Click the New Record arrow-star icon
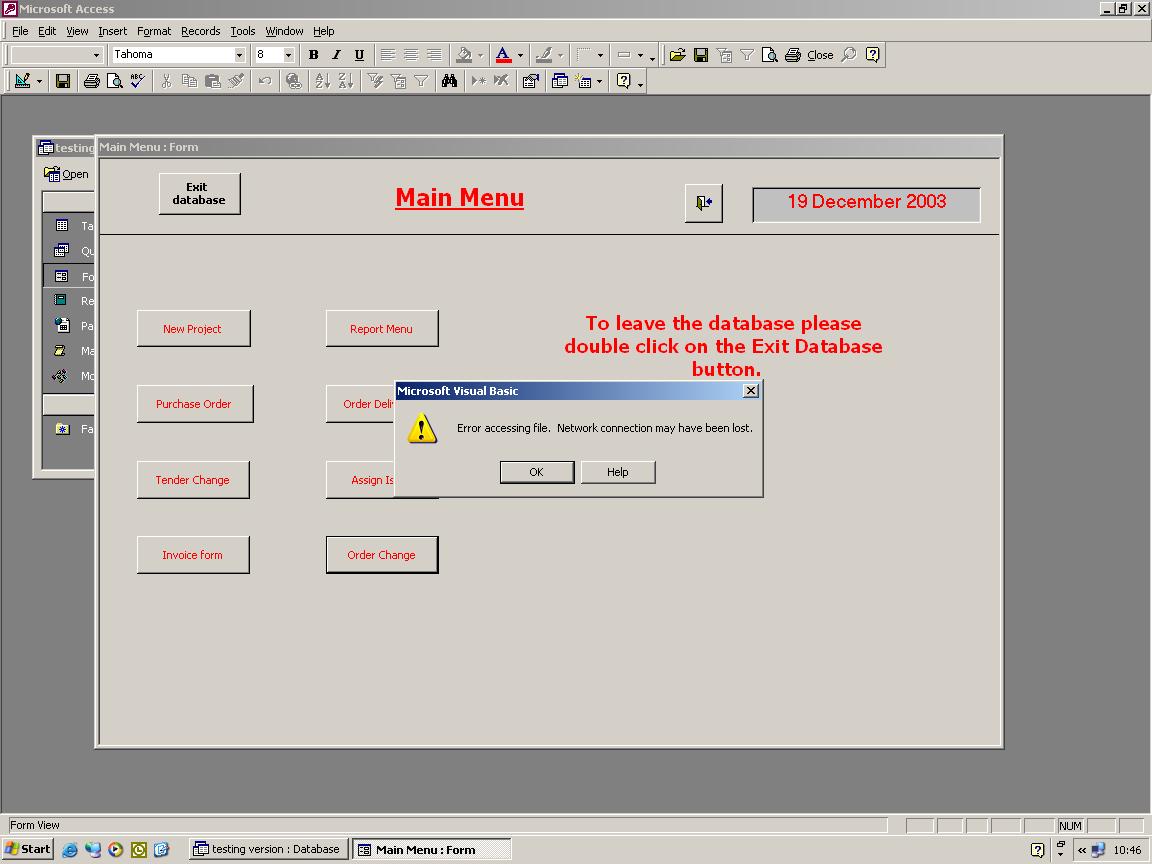Screen dimensions: 1152x864 (478, 81)
